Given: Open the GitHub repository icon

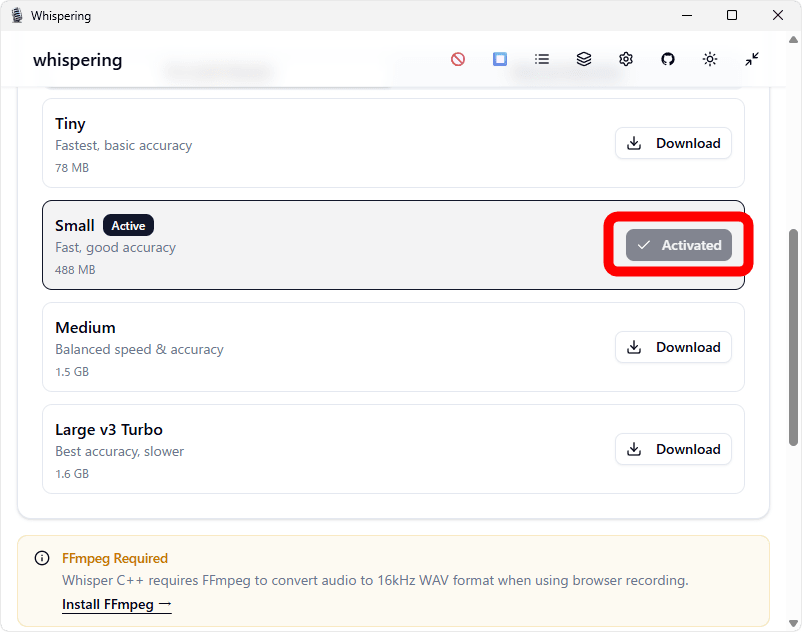Looking at the screenshot, I should pos(668,59).
